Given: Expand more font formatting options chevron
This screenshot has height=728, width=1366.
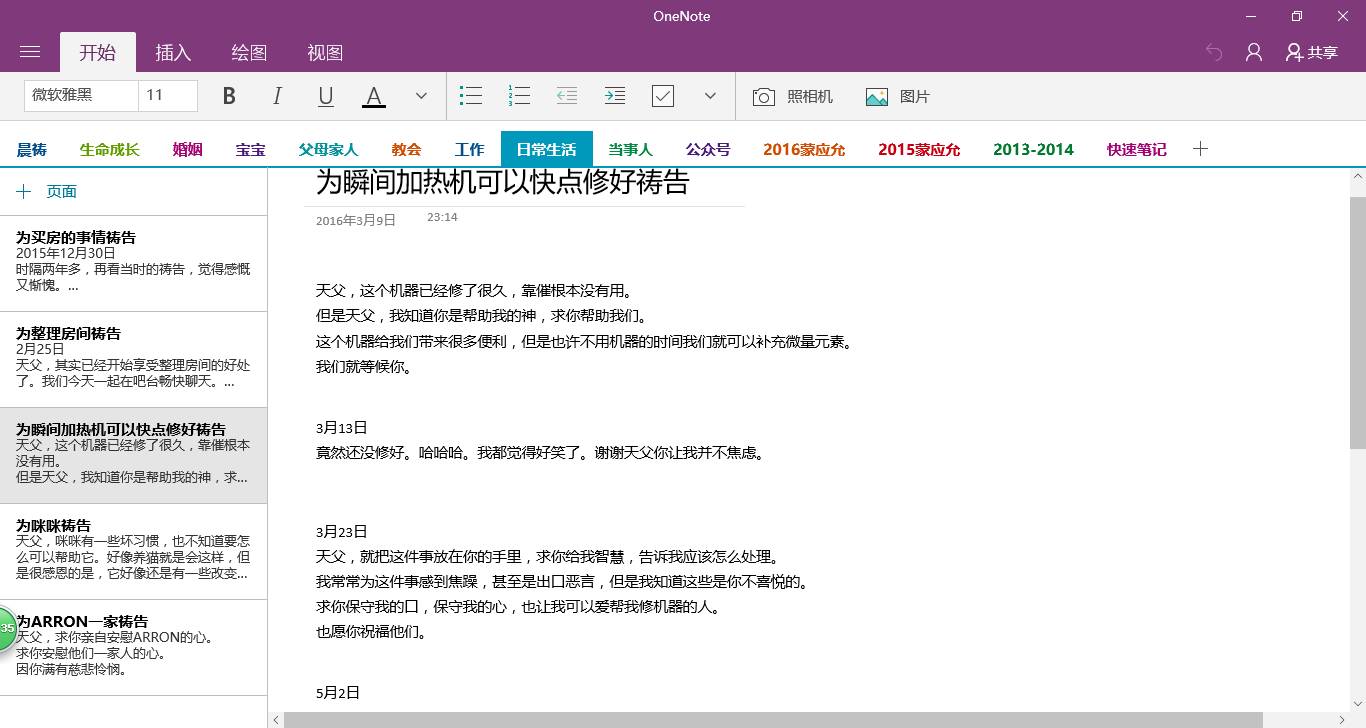Looking at the screenshot, I should (421, 96).
